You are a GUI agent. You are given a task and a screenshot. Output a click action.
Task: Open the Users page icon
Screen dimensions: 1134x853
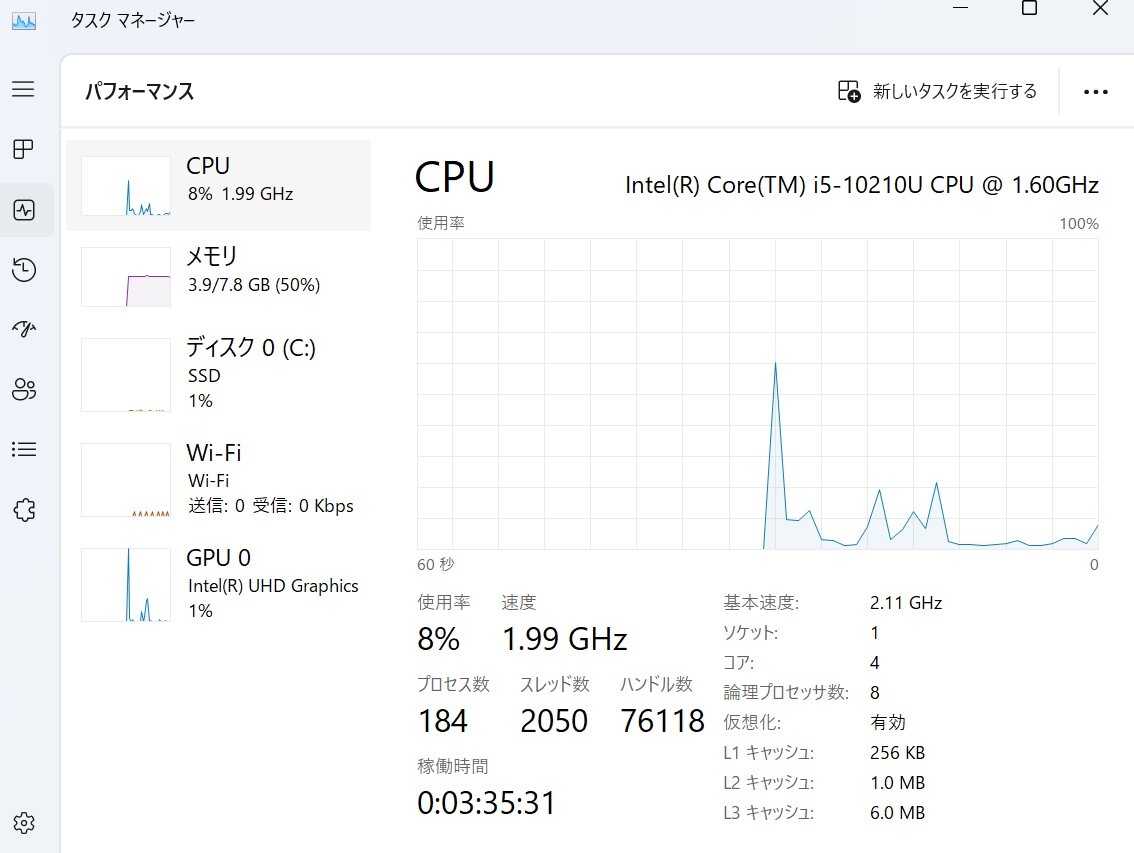(24, 390)
